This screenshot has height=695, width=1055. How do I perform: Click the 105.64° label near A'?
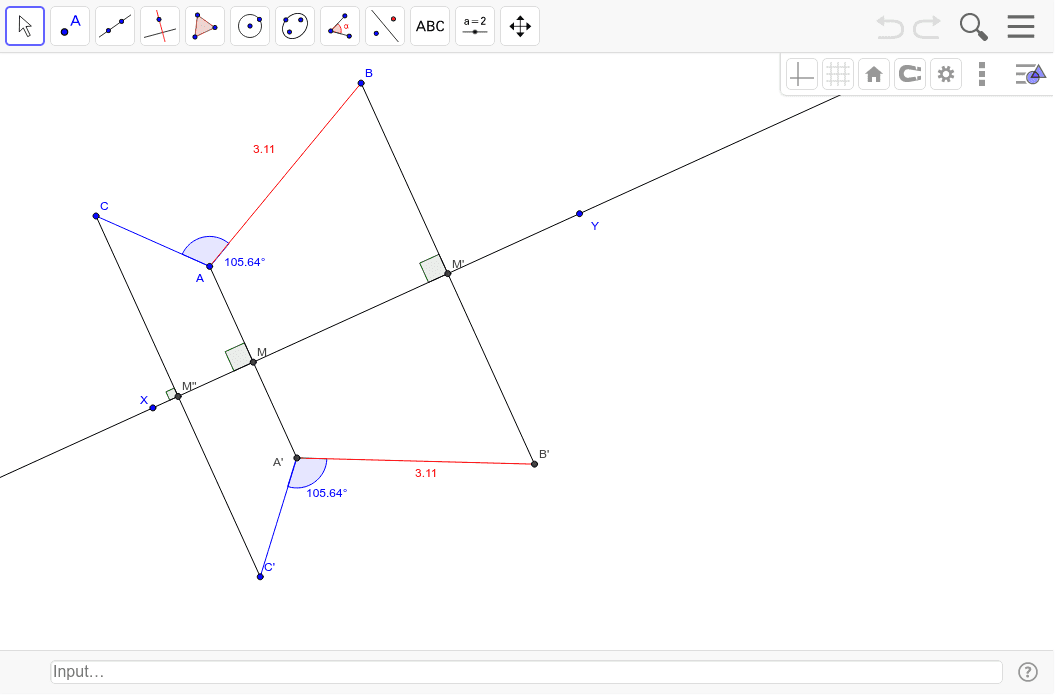[327, 493]
